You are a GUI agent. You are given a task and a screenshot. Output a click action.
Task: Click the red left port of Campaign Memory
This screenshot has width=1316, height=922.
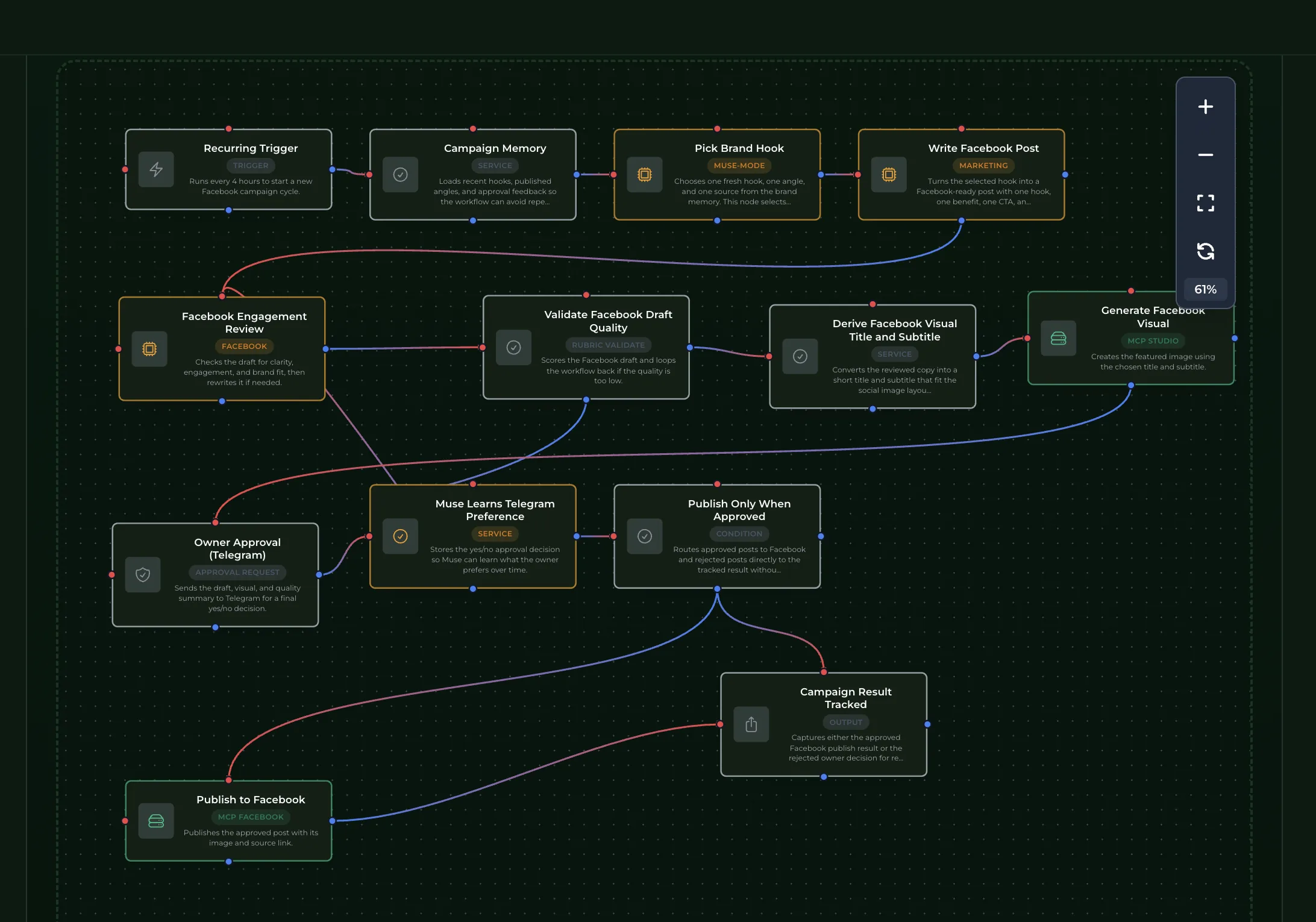pos(369,175)
